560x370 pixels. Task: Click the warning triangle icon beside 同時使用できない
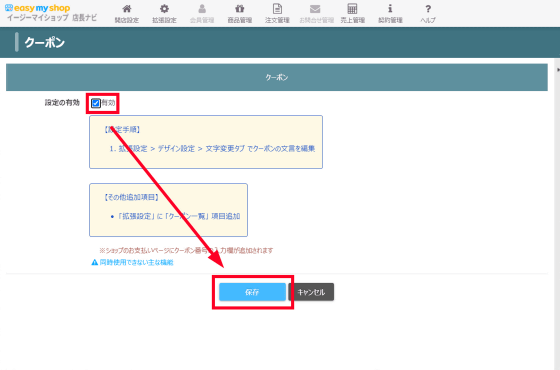click(x=95, y=262)
